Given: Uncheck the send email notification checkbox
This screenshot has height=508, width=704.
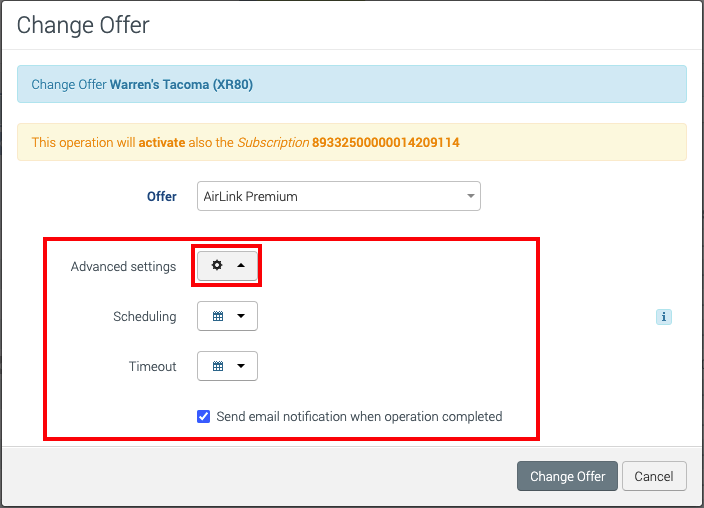Looking at the screenshot, I should [204, 416].
